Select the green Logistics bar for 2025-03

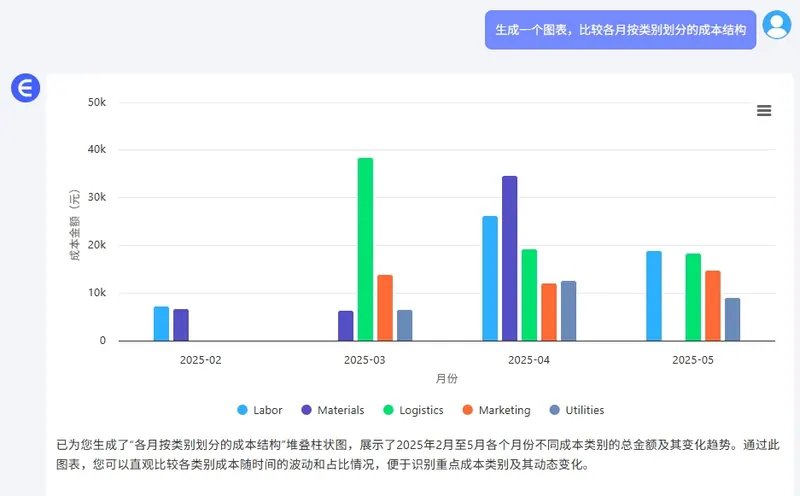point(365,249)
